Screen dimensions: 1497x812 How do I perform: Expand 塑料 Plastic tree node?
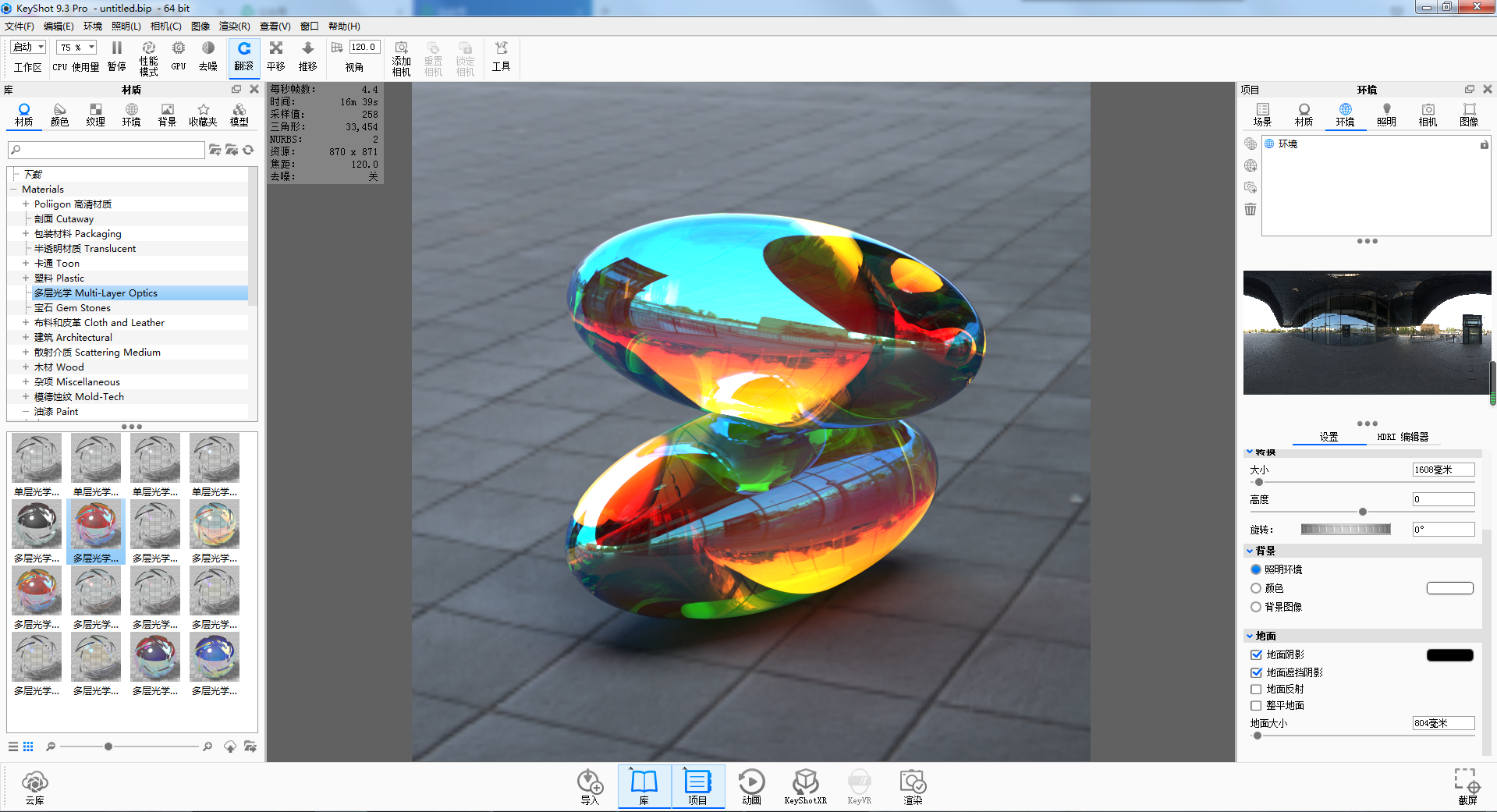(x=26, y=278)
